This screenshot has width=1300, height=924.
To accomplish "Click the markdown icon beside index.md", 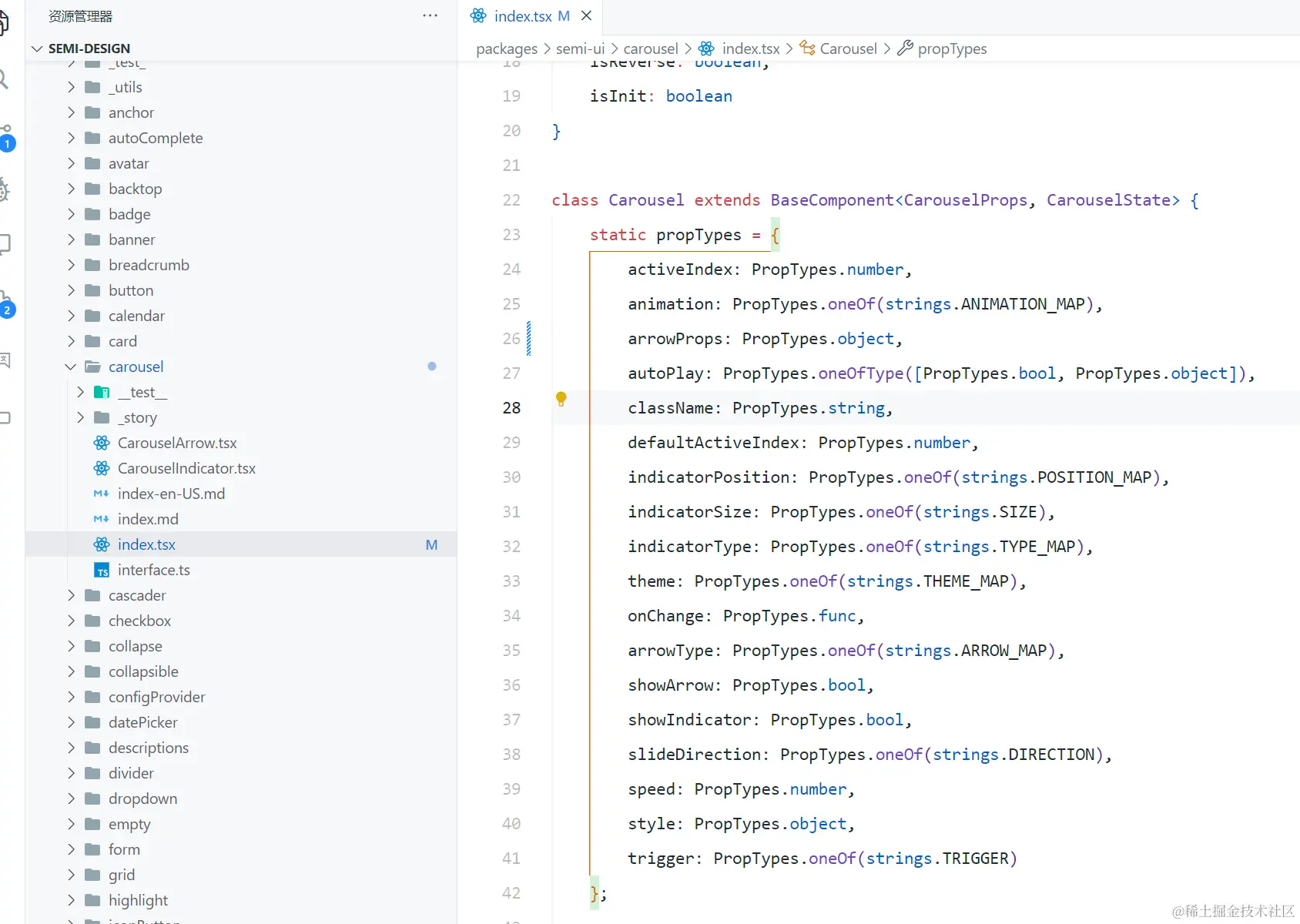I will (x=102, y=519).
